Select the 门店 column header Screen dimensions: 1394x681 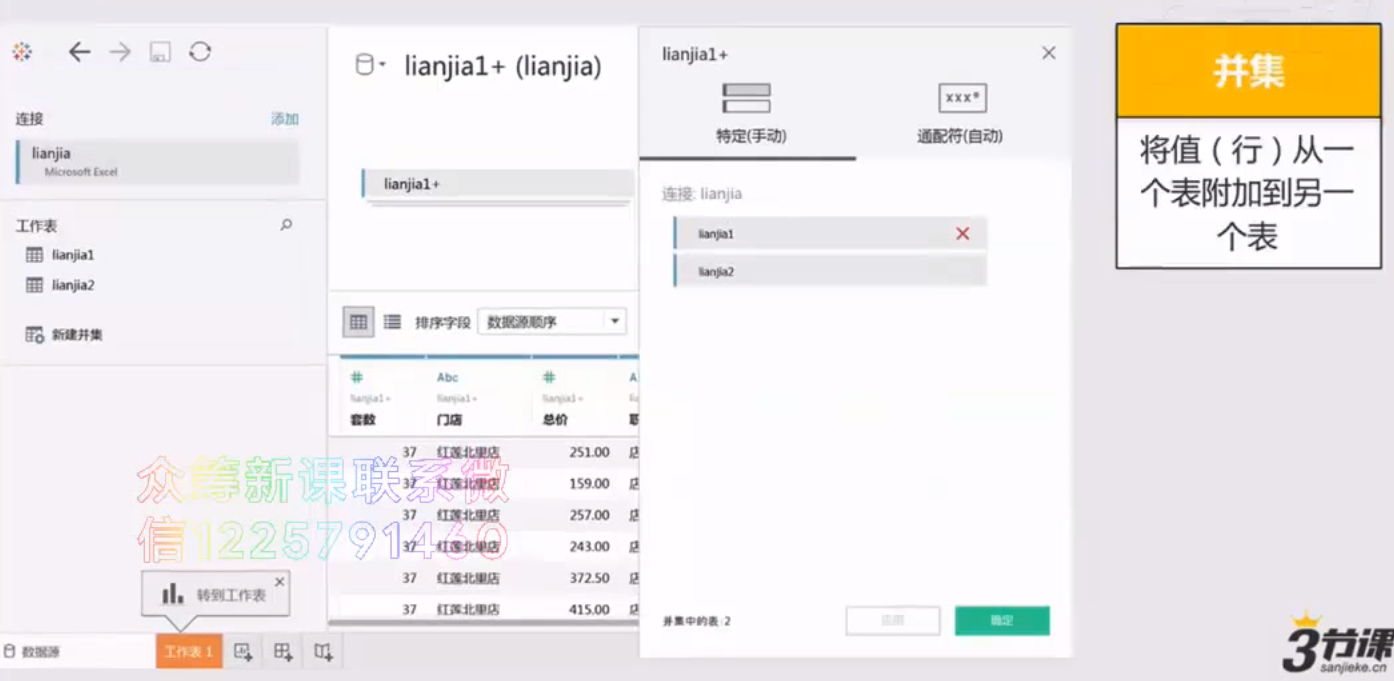coord(449,420)
